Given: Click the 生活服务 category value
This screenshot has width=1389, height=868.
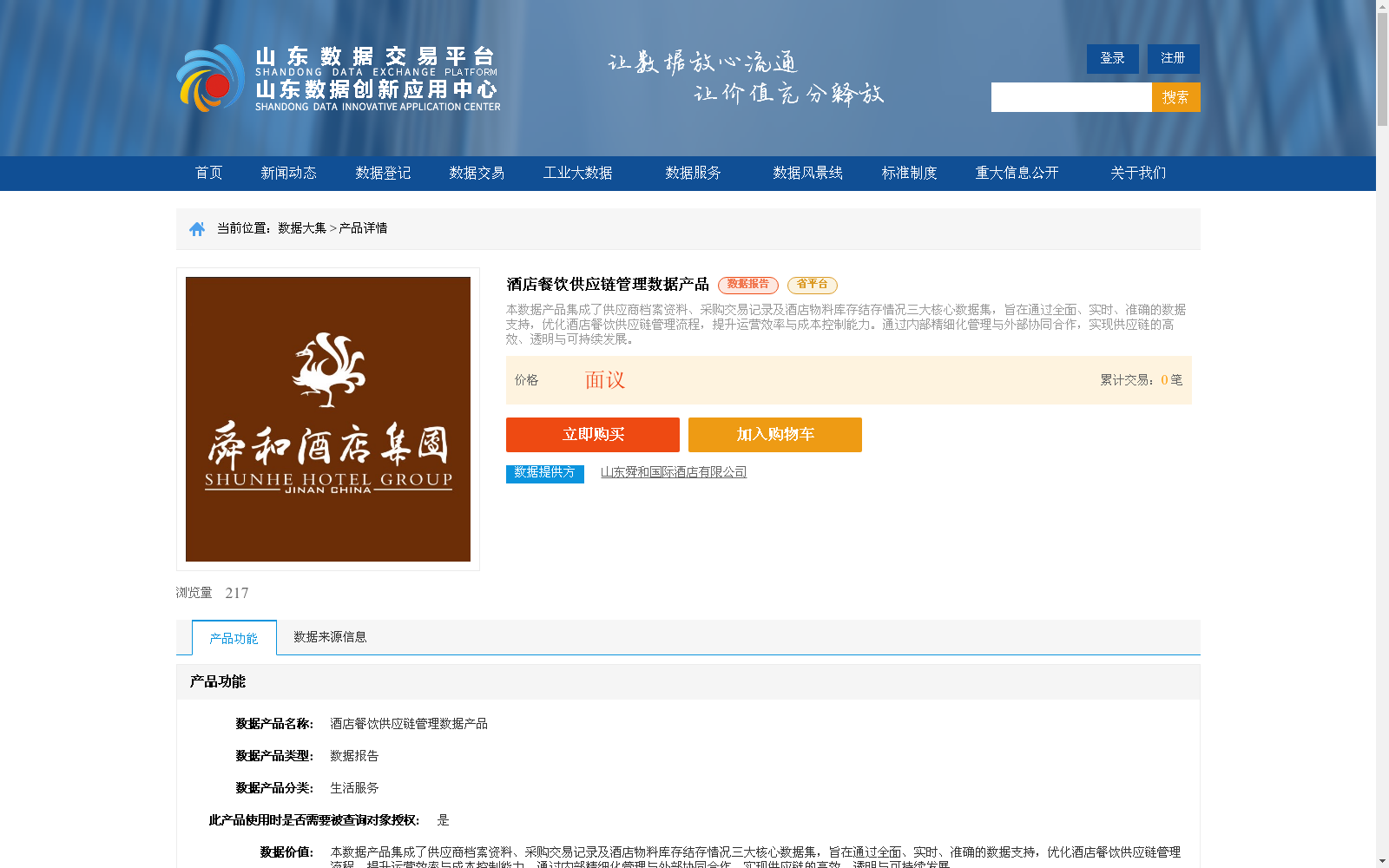Looking at the screenshot, I should coord(354,788).
